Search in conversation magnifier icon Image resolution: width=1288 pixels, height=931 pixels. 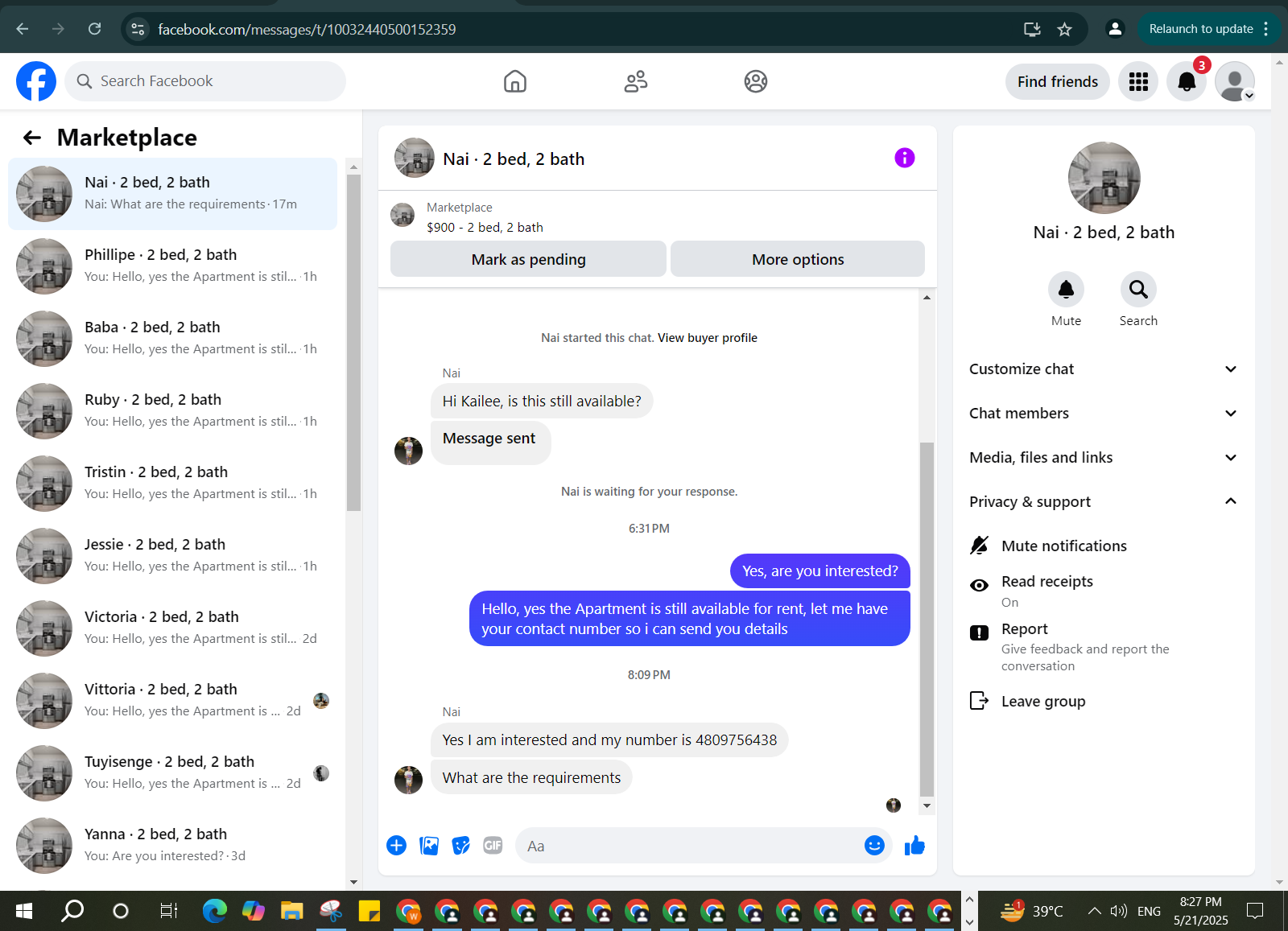click(x=1138, y=290)
